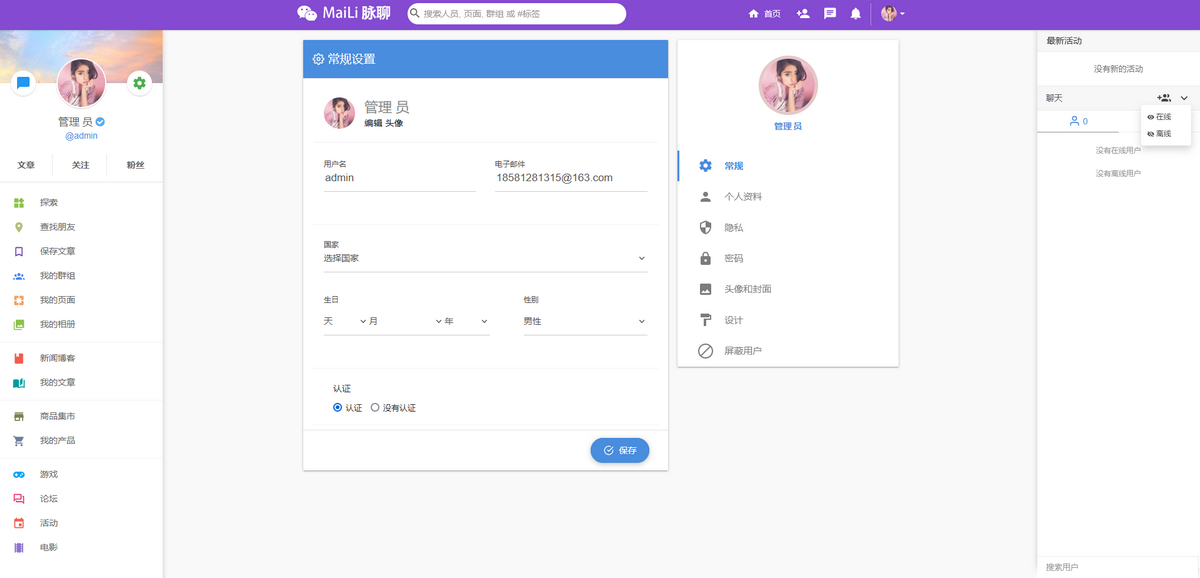The height and width of the screenshot is (578, 1200).
Task: Click large avatar in settings menu card
Action: pos(788,85)
